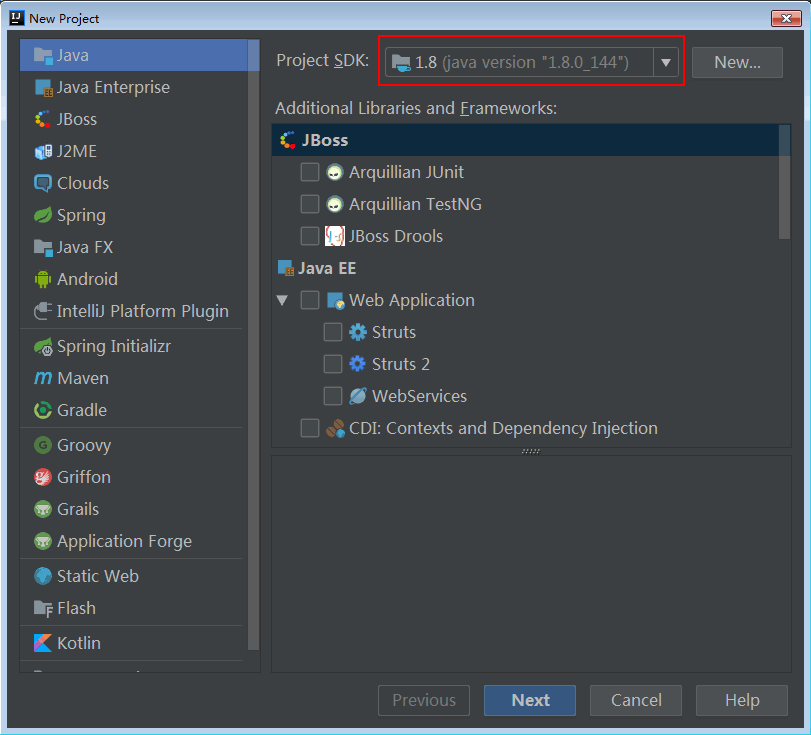Click the J2ME icon
Screen dimensions: 811x735
click(43, 152)
